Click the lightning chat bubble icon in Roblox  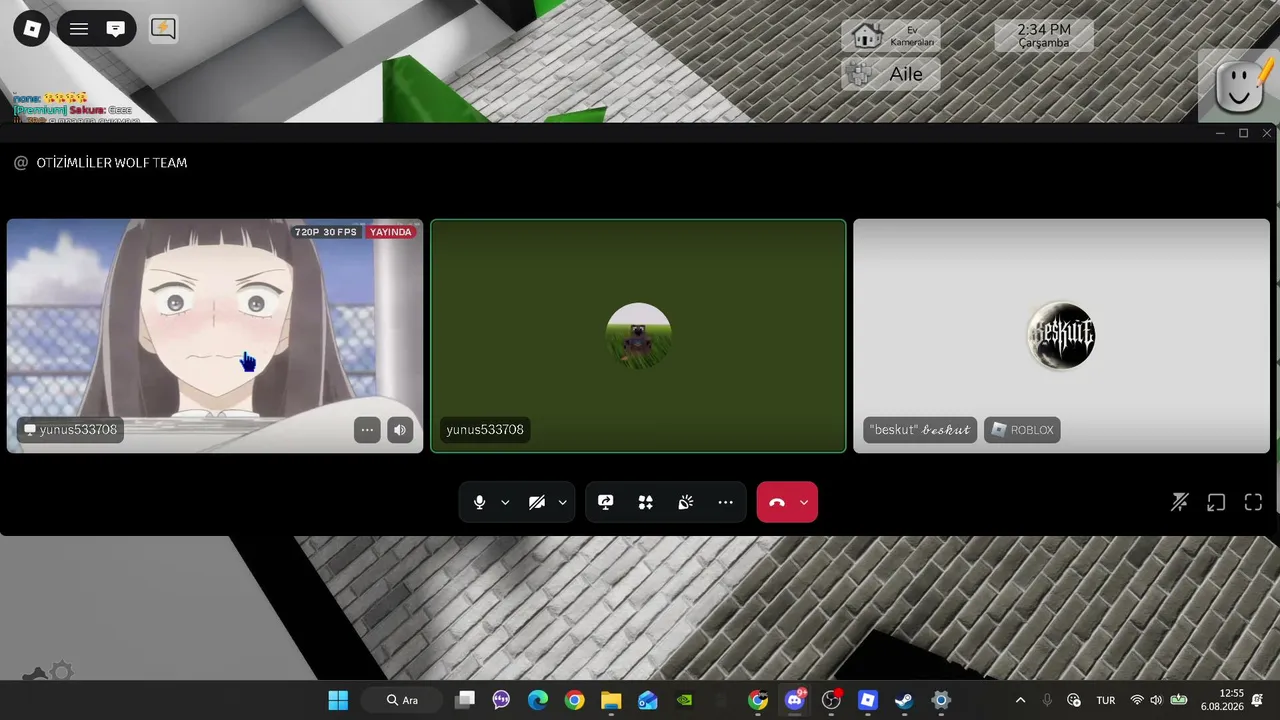[163, 29]
